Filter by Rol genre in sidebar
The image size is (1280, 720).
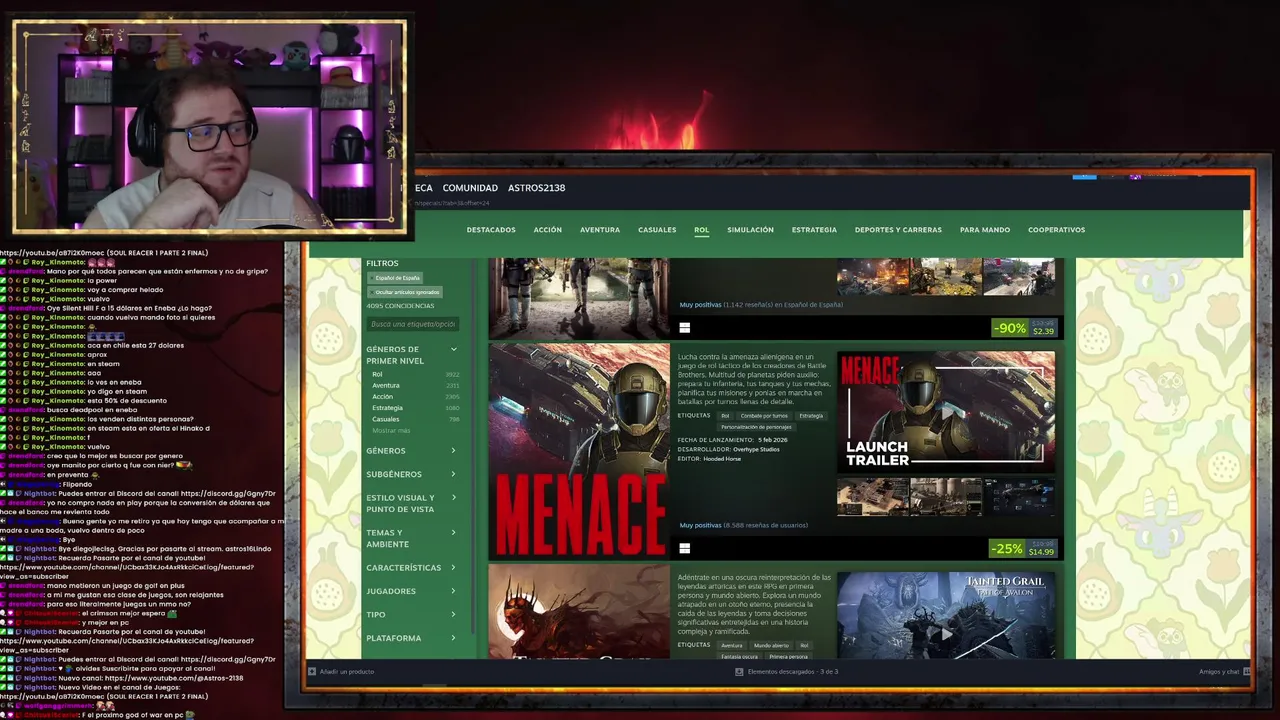click(415, 375)
